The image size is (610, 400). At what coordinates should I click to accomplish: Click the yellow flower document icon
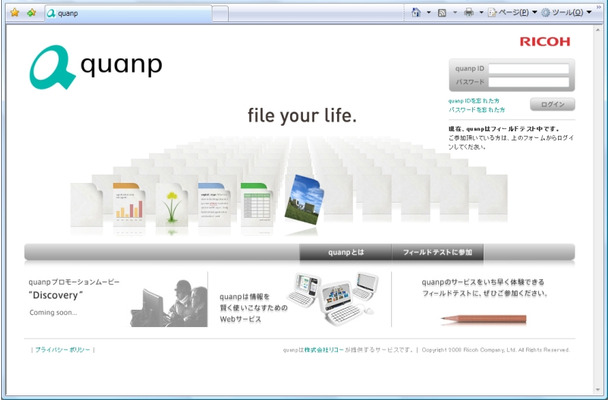coord(172,205)
